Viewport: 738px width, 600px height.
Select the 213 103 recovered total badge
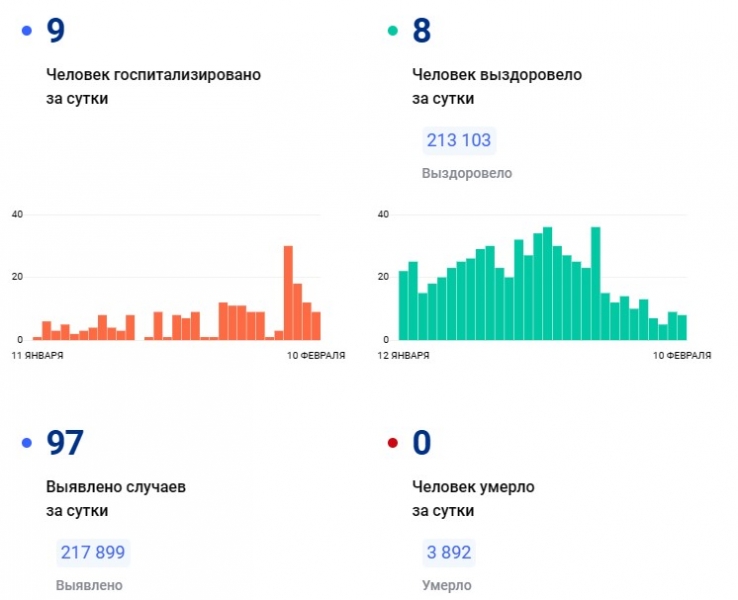click(x=459, y=140)
